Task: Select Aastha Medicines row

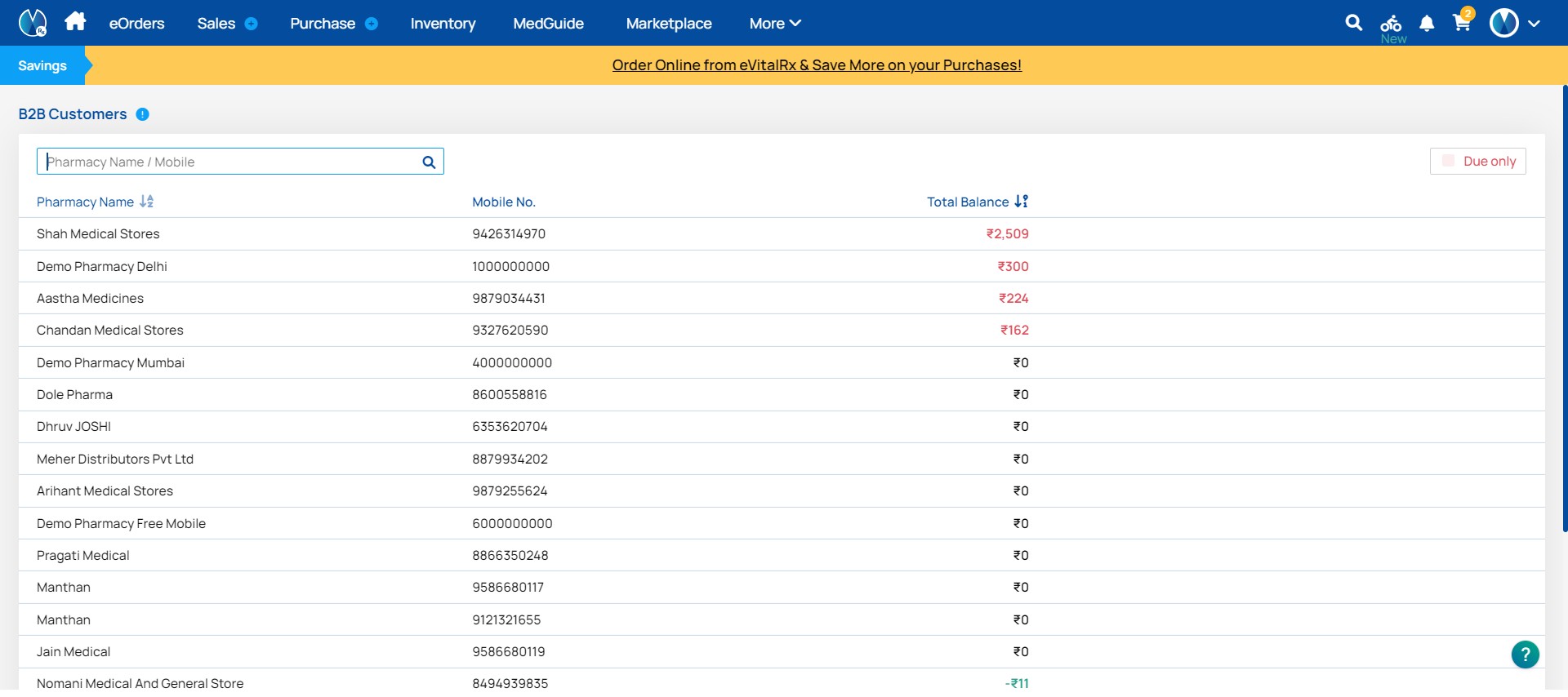Action: pyautogui.click(x=782, y=298)
